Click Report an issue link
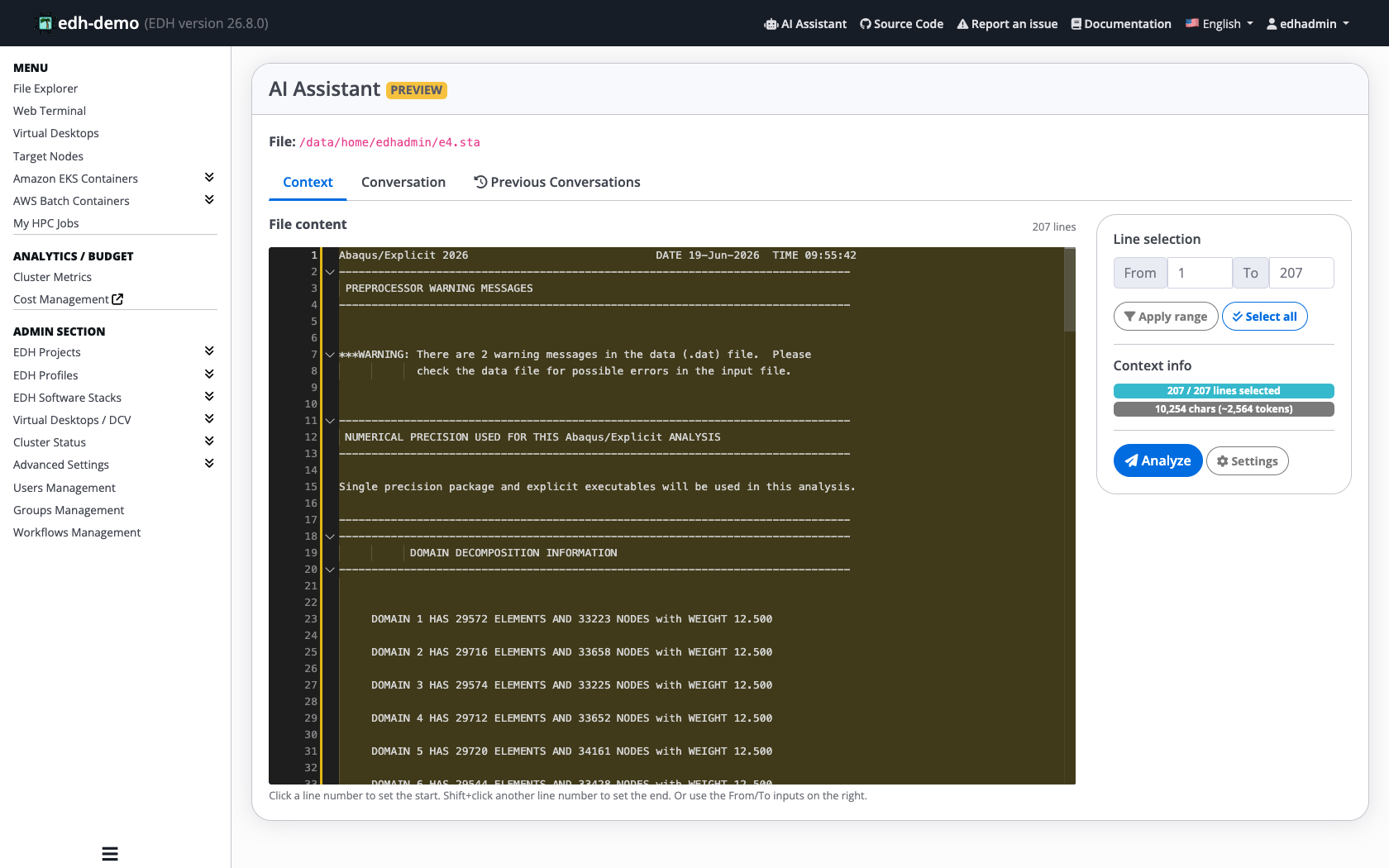The width and height of the screenshot is (1389, 868). (1007, 24)
